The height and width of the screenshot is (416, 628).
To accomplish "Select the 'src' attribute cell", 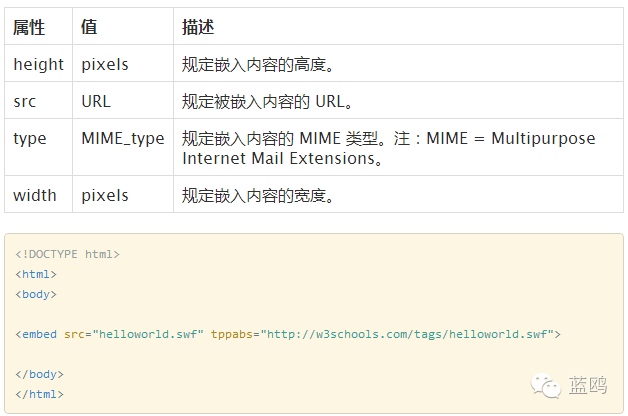I will (38, 100).
